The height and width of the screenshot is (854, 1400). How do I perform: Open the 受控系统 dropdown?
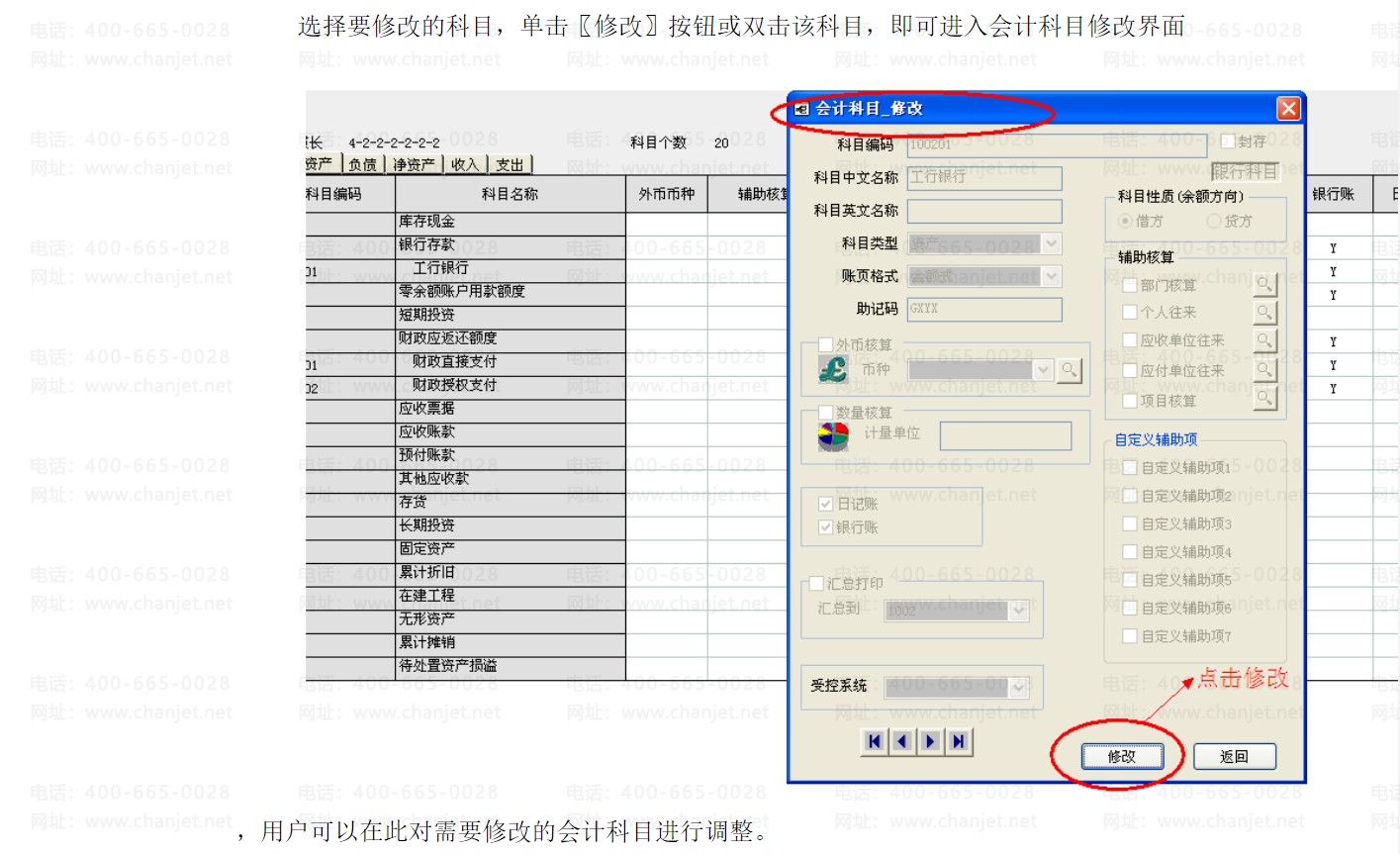pos(1020,686)
